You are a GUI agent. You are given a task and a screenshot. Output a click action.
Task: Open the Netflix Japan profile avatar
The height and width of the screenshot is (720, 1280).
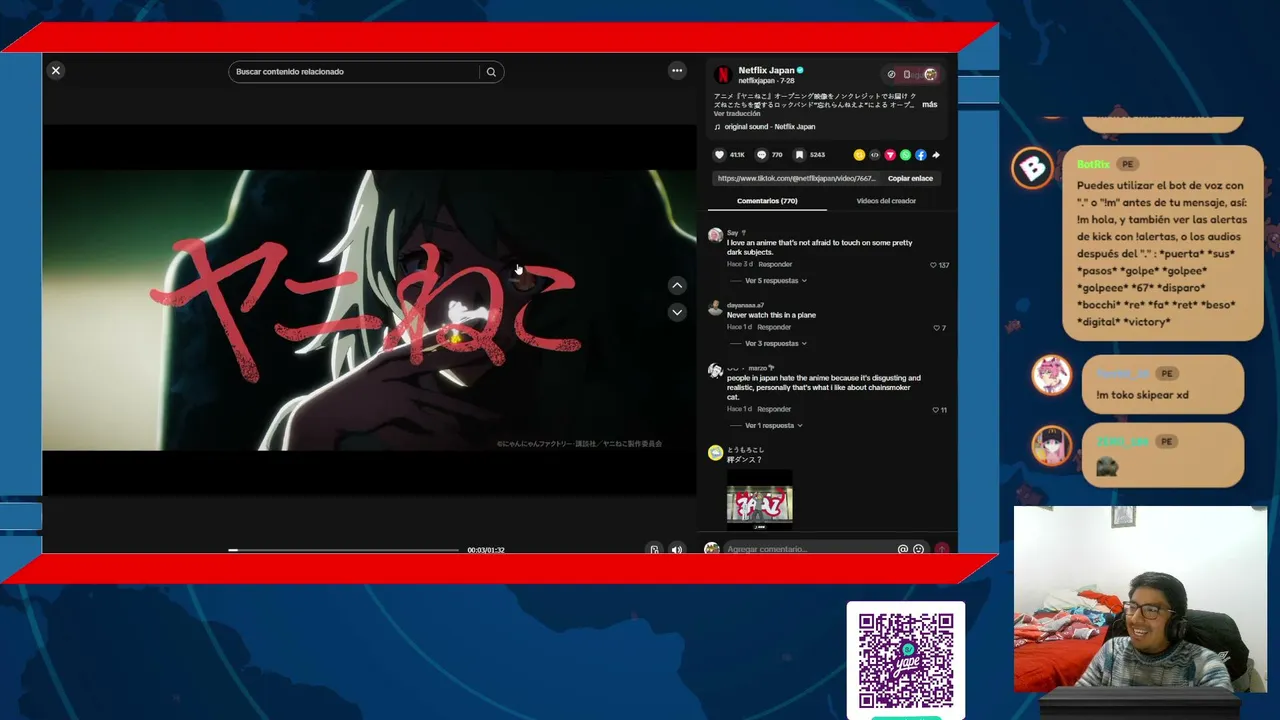pos(722,75)
